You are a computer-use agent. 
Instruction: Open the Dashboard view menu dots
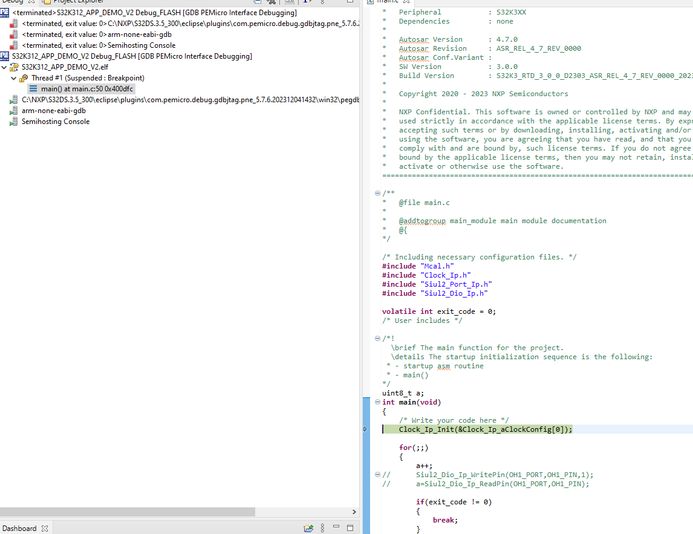pyautogui.click(x=323, y=528)
